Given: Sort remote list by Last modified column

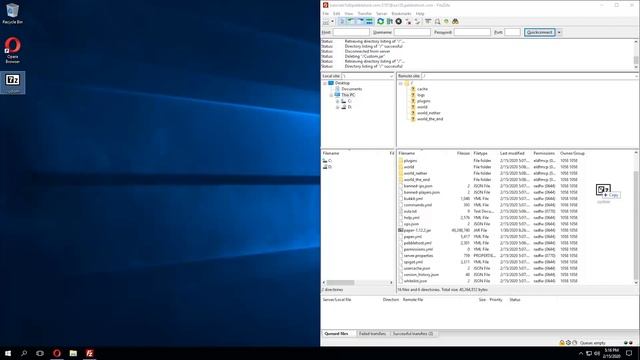Looking at the screenshot, I should (512, 153).
